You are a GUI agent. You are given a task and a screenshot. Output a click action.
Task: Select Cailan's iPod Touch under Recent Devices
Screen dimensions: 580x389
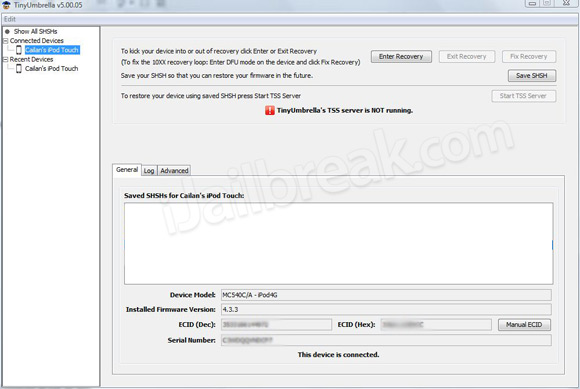52,68
